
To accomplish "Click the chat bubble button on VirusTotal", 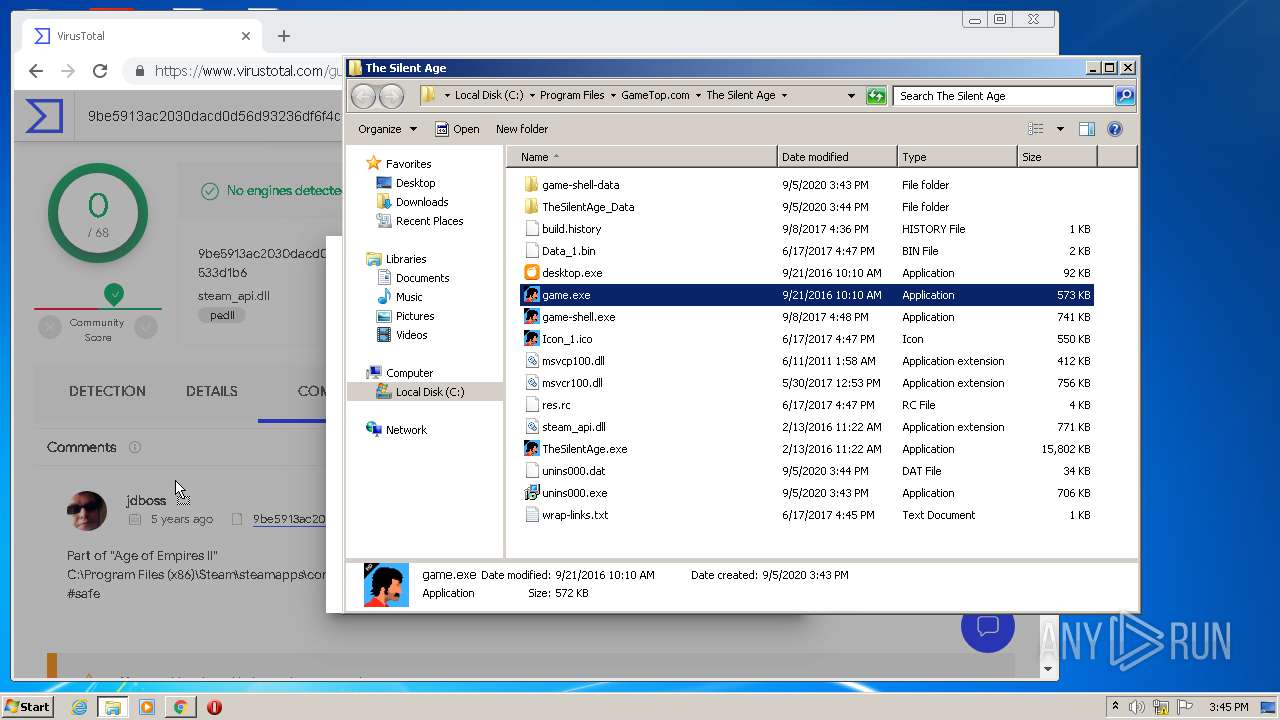I will (988, 626).
